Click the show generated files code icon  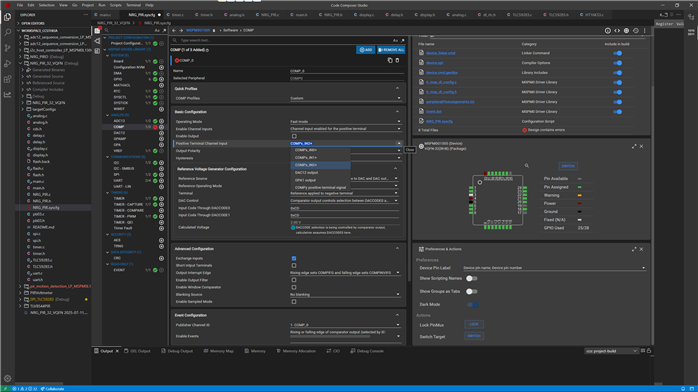click(617, 31)
